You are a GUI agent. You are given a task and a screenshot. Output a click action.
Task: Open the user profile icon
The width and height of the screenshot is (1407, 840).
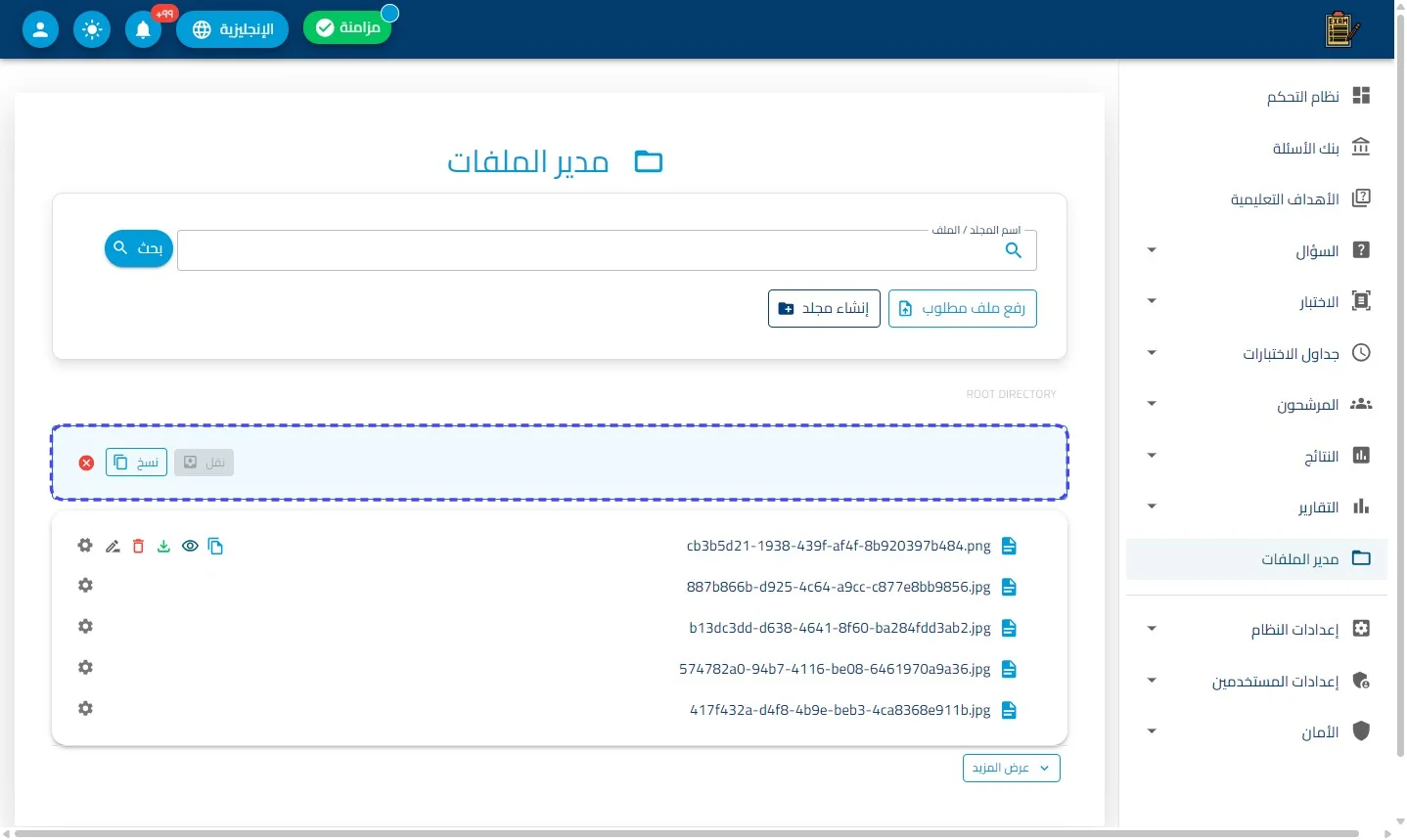(x=40, y=29)
